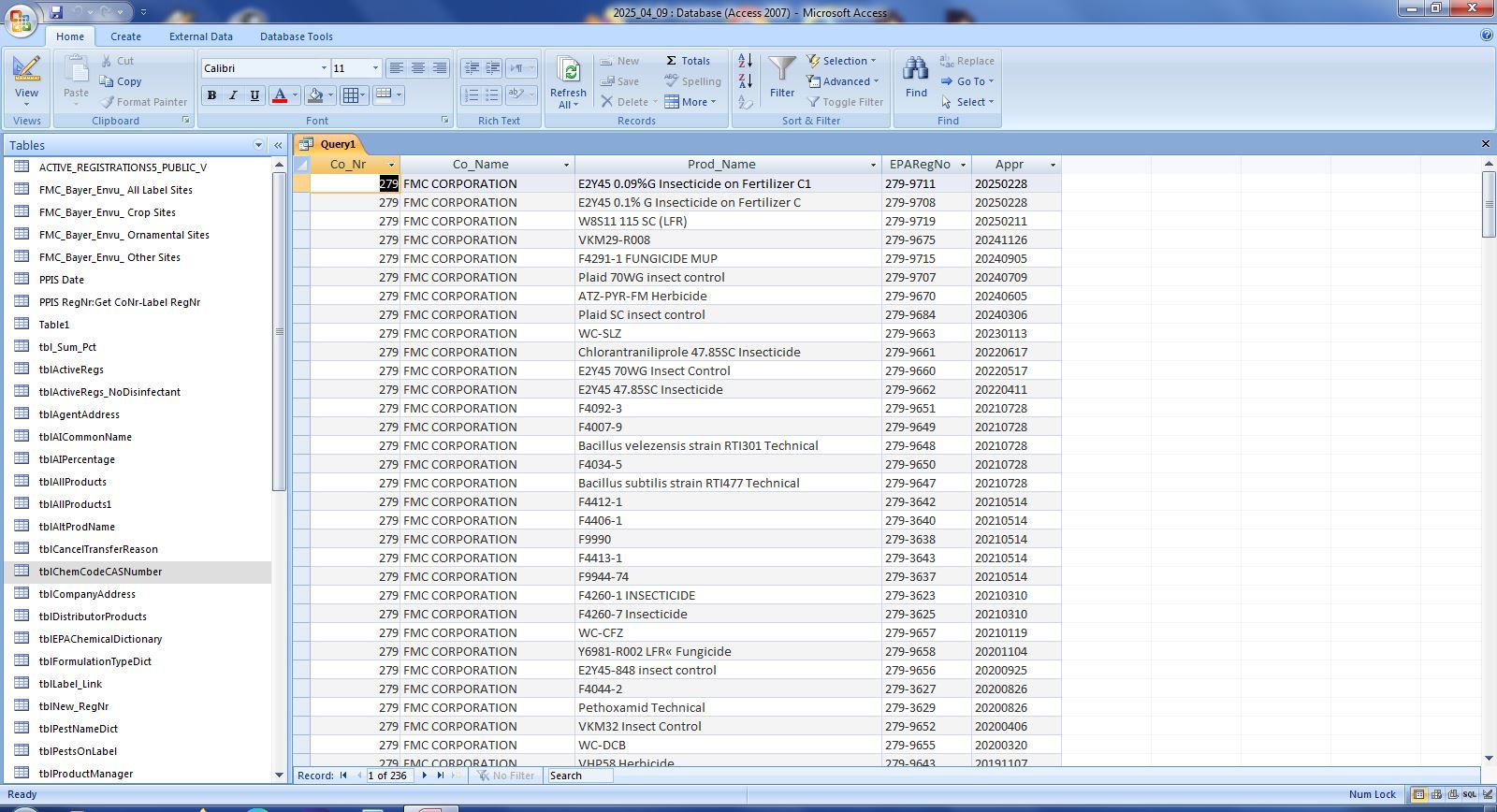This screenshot has height=812, width=1497.
Task: Open Advanced filter options dropdown
Action: tap(843, 81)
